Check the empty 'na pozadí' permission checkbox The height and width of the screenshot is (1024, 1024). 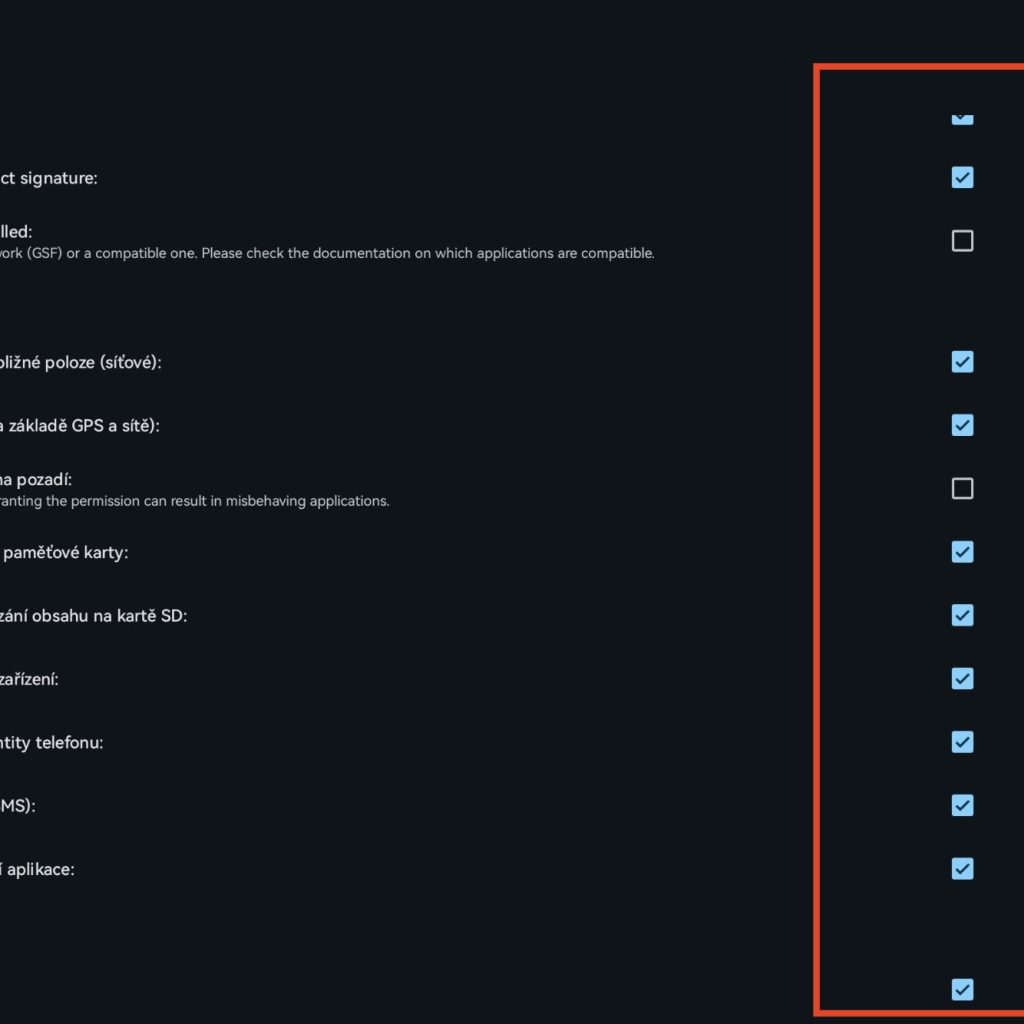pyautogui.click(x=962, y=488)
